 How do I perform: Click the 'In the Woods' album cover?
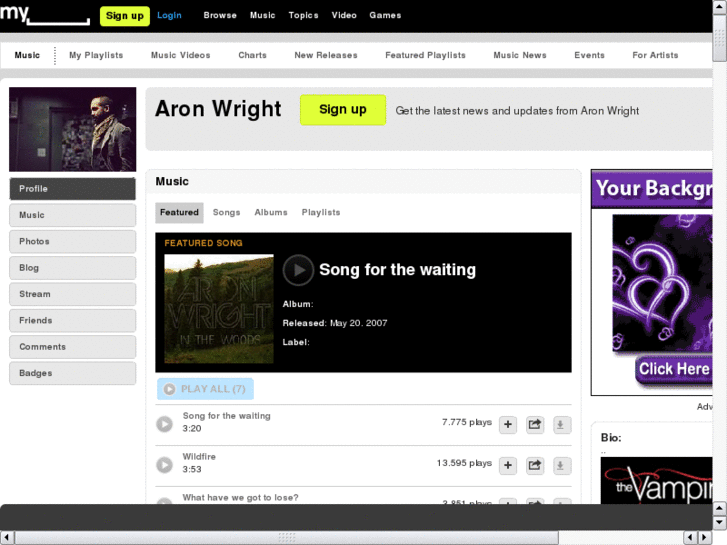[219, 309]
